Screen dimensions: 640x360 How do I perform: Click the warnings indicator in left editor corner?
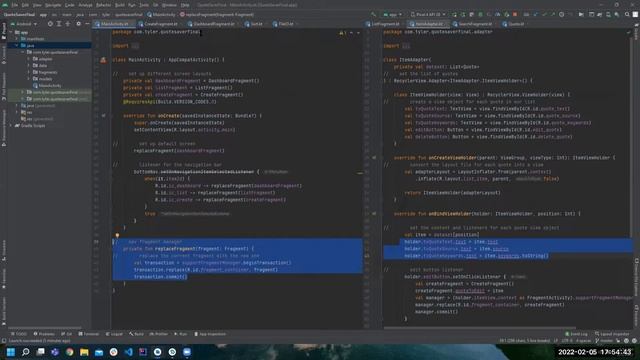click(342, 33)
